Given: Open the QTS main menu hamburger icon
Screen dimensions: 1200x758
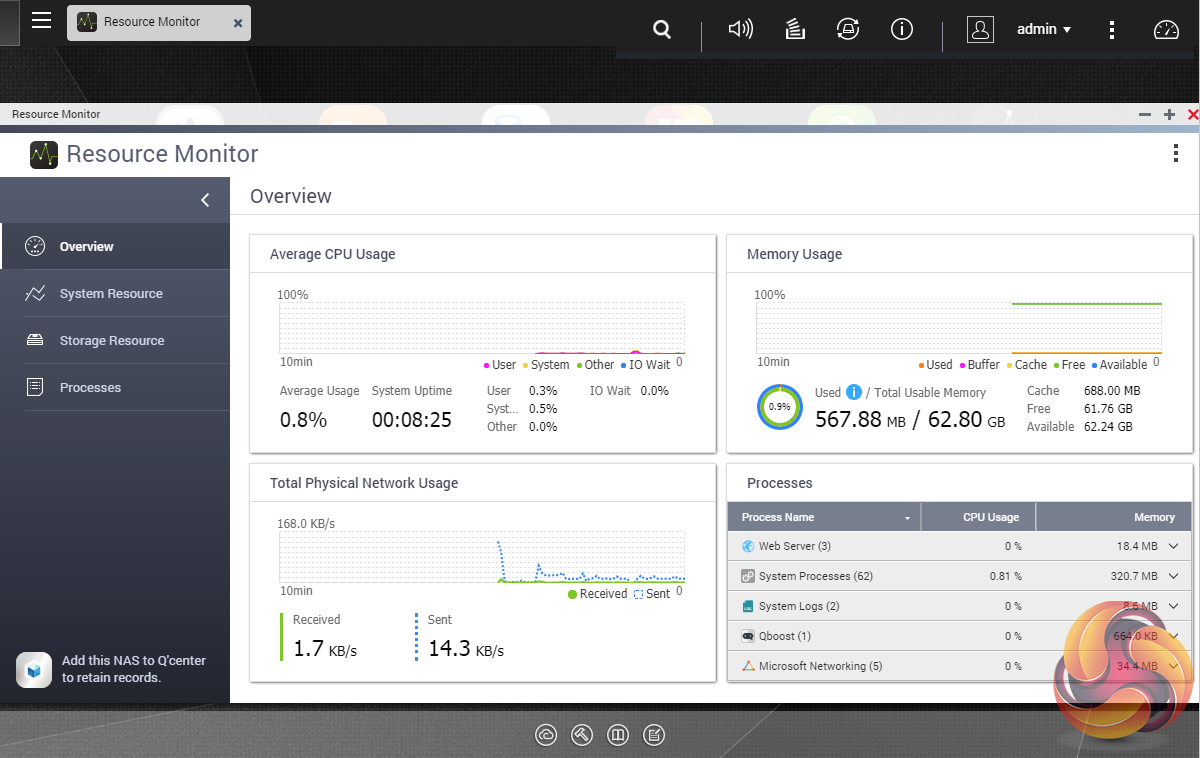Looking at the screenshot, I should pos(41,20).
